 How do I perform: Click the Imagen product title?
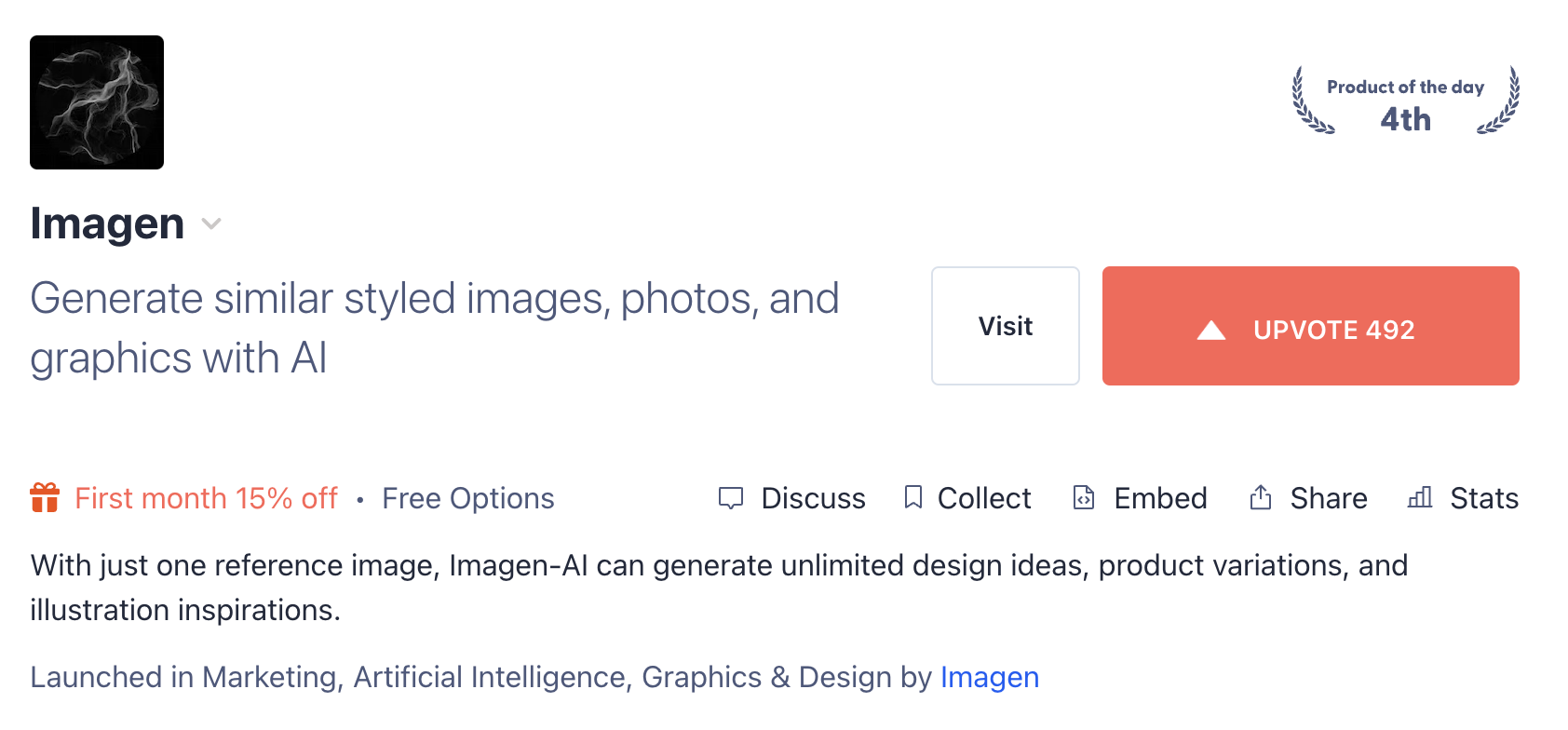[x=107, y=223]
